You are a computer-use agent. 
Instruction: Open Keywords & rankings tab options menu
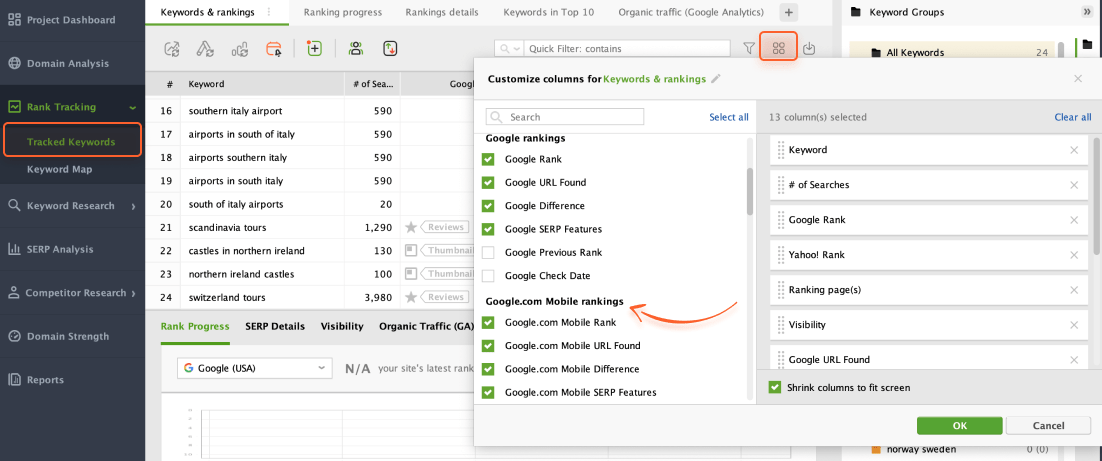coord(269,12)
